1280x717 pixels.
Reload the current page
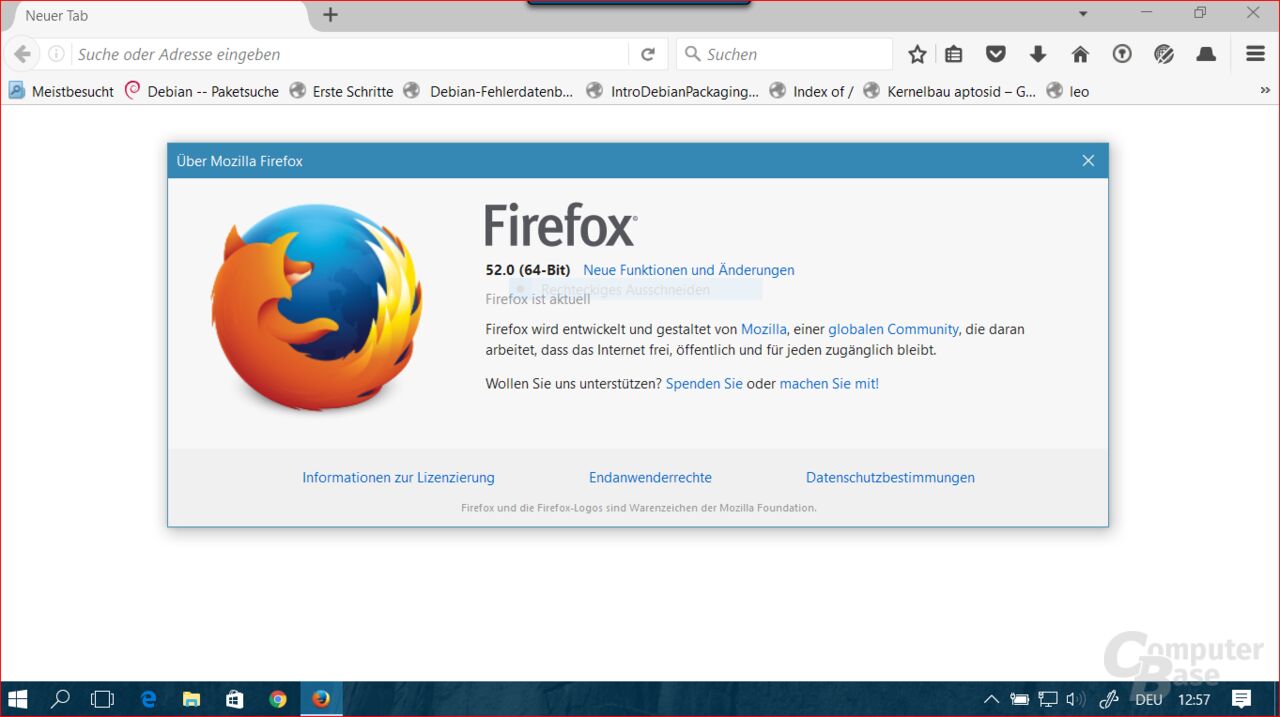click(x=648, y=54)
